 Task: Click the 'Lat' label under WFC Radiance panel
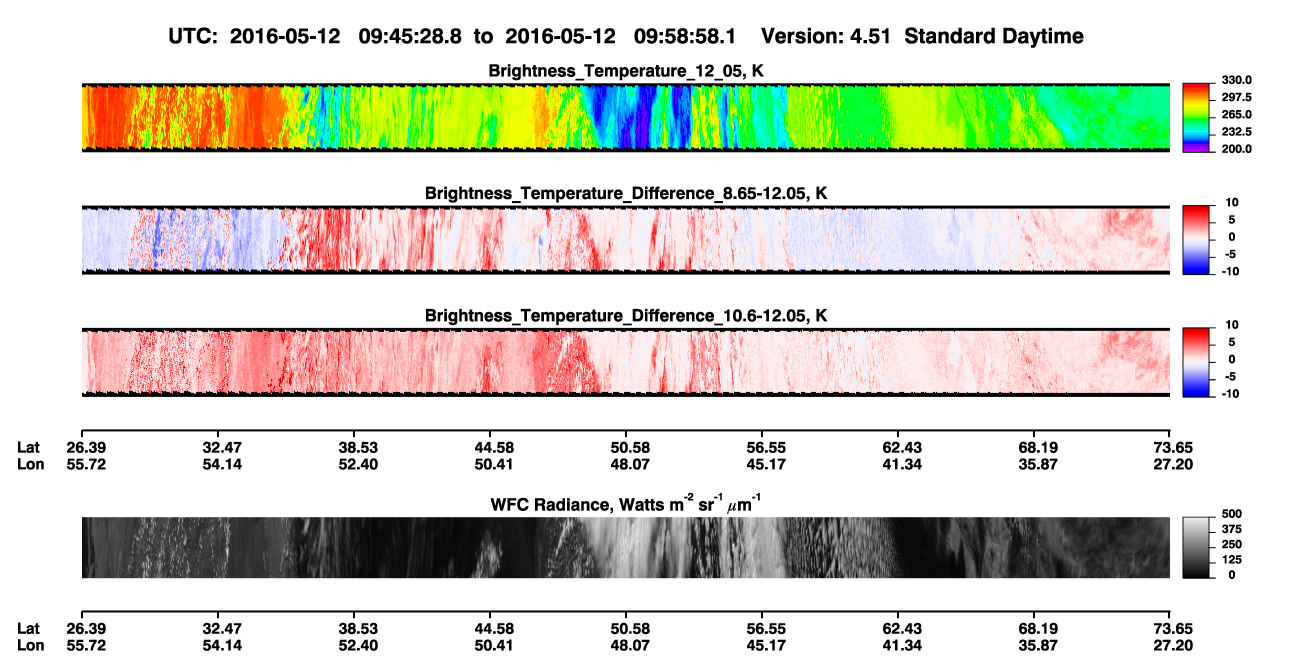coord(28,628)
